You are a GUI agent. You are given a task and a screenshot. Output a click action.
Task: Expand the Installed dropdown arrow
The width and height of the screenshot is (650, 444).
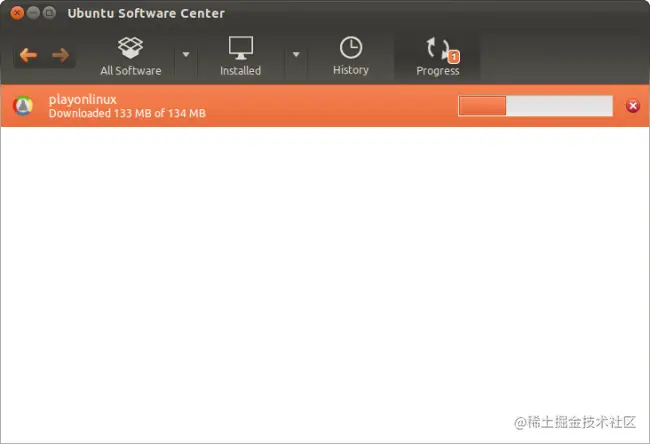[296, 54]
